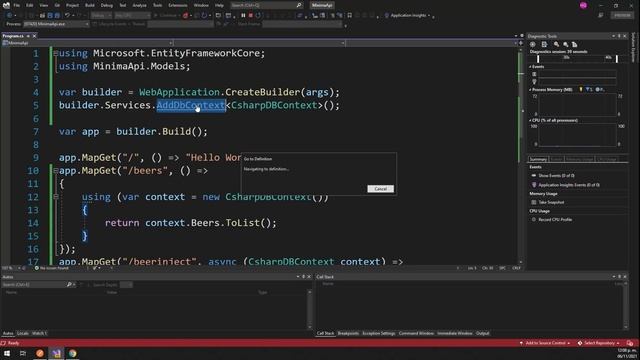640x360 pixels.
Task: Open the Extensions menu
Action: [x=178, y=5]
